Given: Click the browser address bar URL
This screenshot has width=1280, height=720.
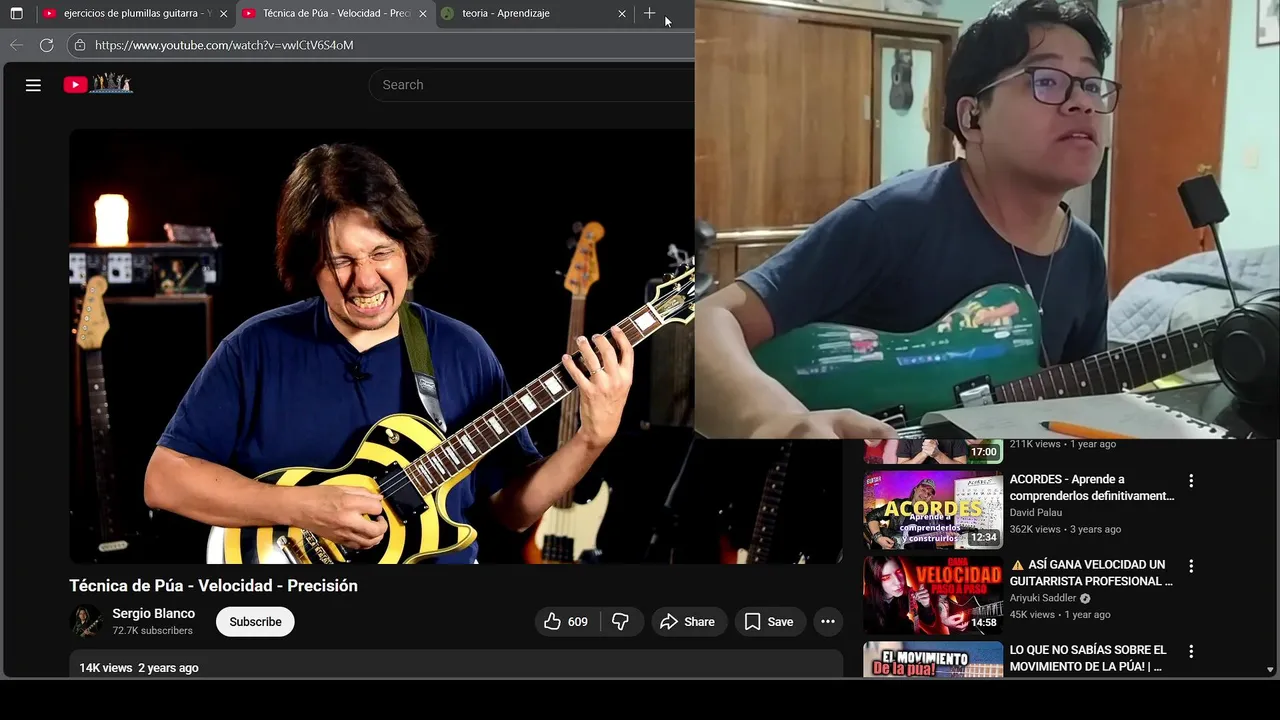Looking at the screenshot, I should (224, 45).
